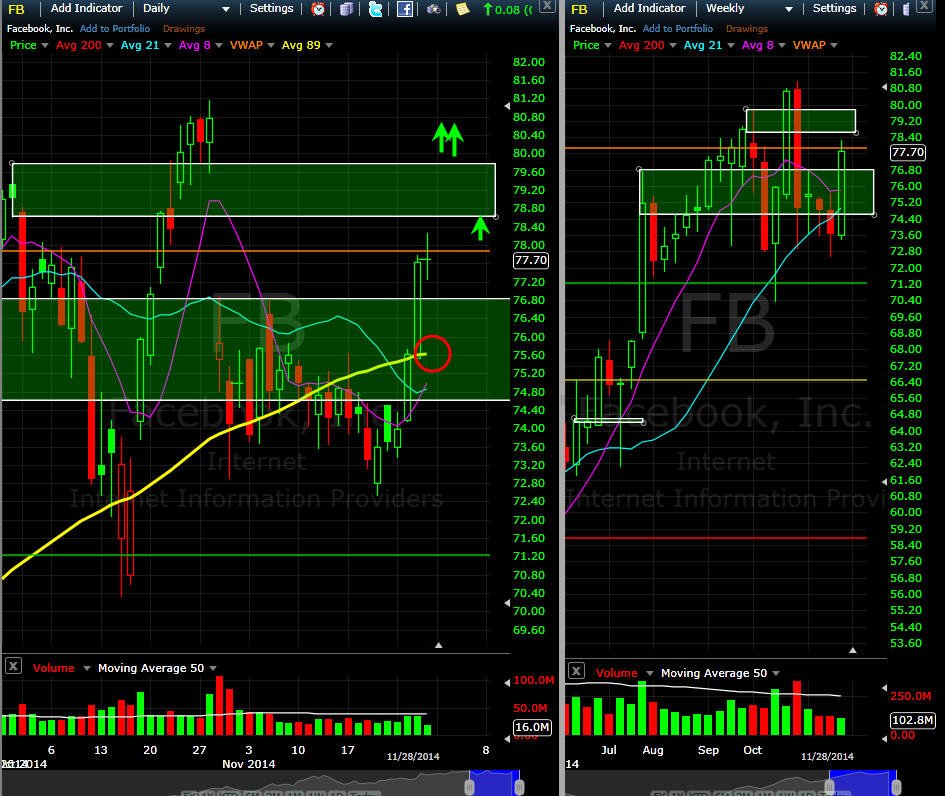Open Settings on the daily chart
The height and width of the screenshot is (796, 945).
click(x=271, y=8)
